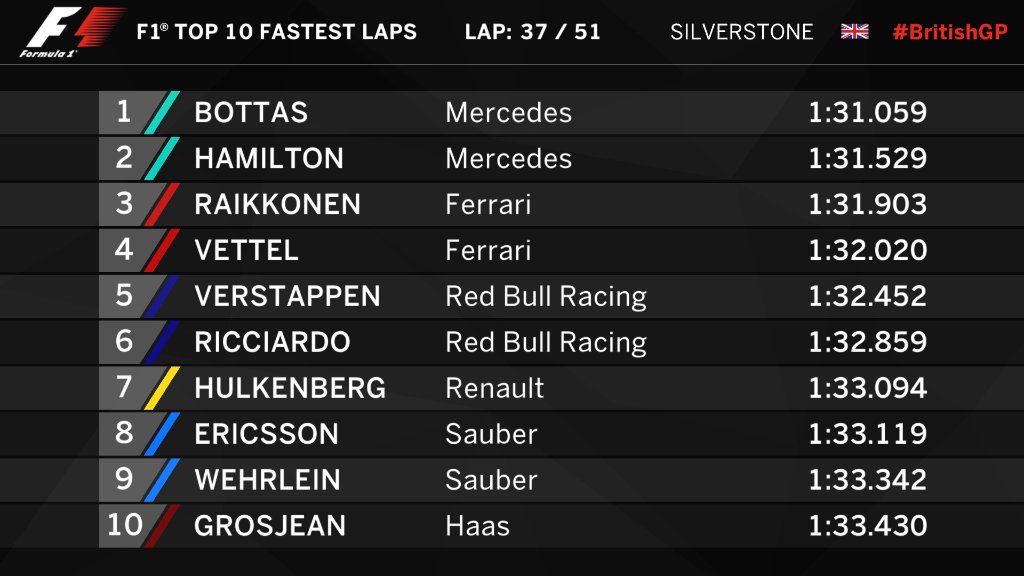The width and height of the screenshot is (1024, 576).
Task: Click the red Ferrari stripe beside Raikkonen
Action: (x=161, y=204)
